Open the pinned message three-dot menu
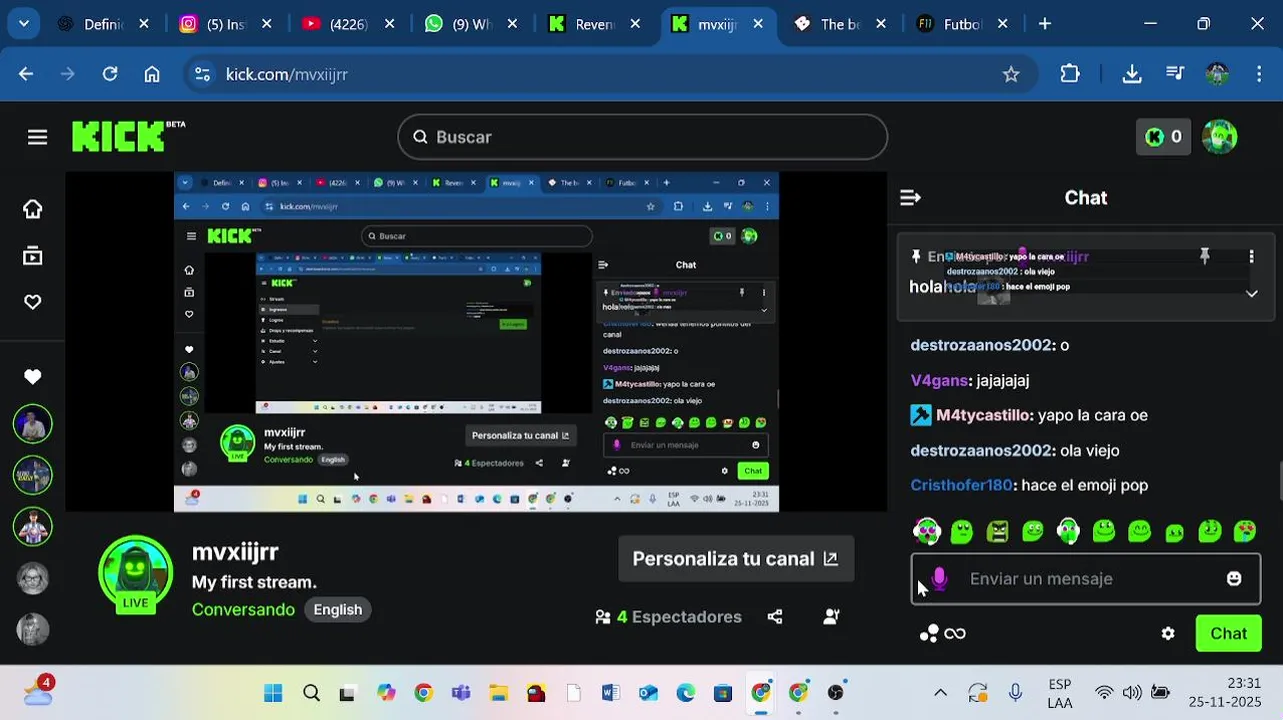 (x=1251, y=257)
